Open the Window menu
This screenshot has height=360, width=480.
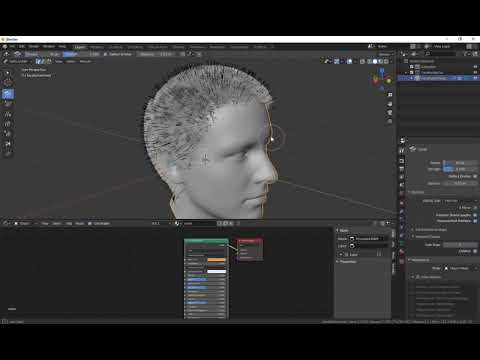coord(49,47)
